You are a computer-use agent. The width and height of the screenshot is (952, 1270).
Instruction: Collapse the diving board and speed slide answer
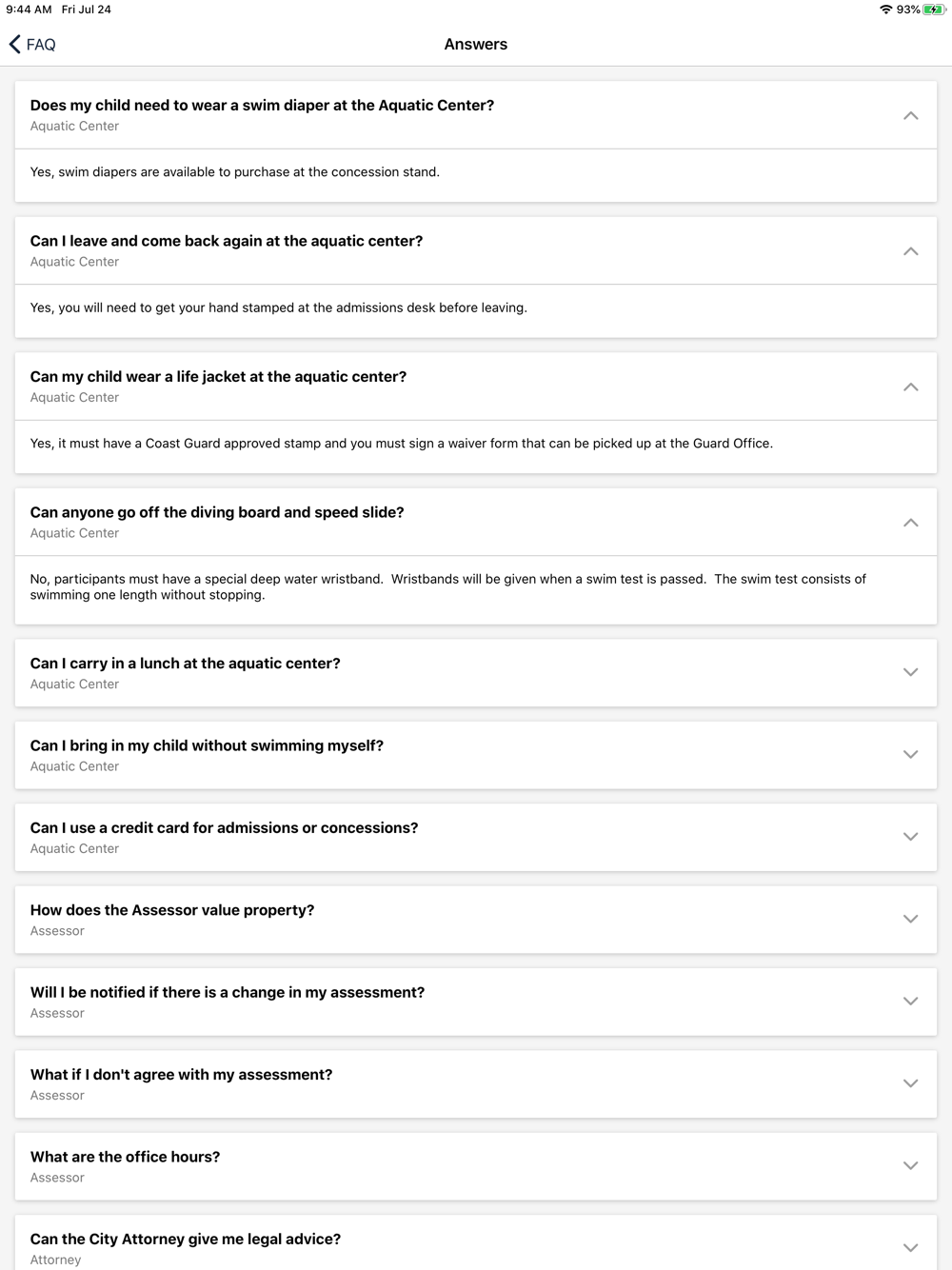pos(910,523)
